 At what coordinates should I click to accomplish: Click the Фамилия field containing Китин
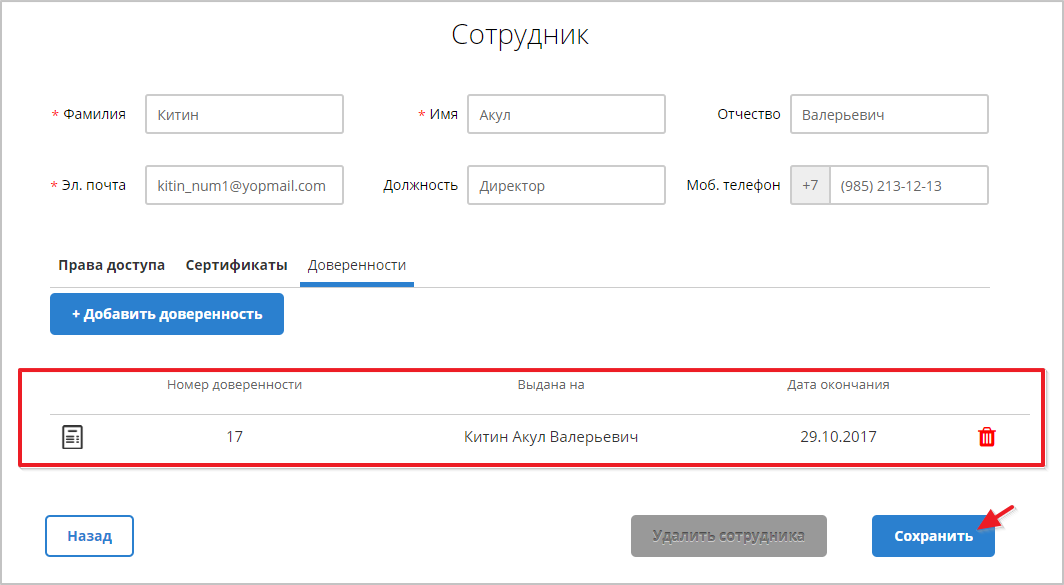point(244,114)
